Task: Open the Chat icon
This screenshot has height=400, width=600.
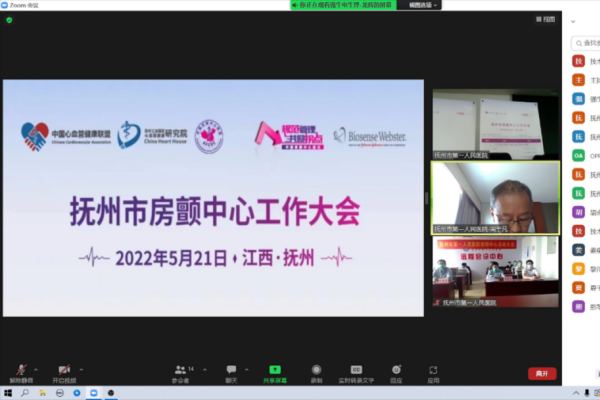Action: point(231,371)
